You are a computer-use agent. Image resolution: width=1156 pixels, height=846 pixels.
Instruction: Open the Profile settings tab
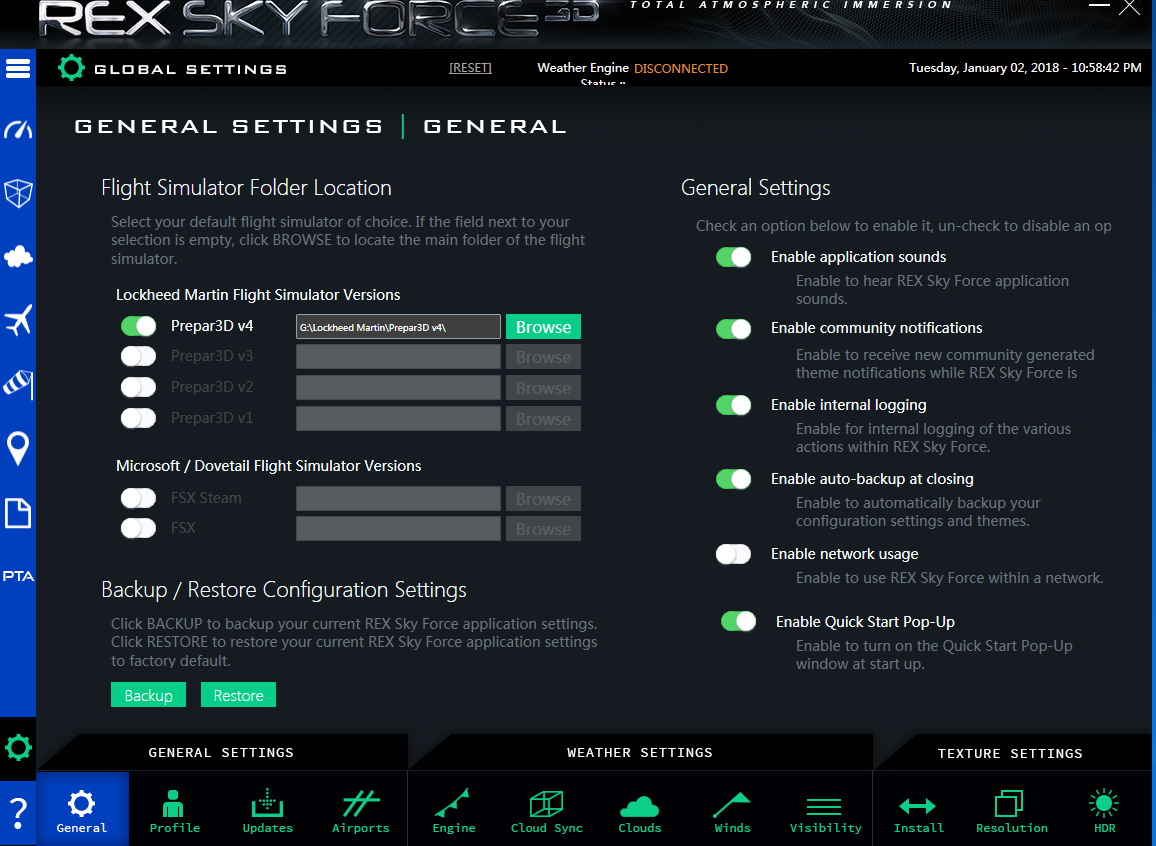[175, 809]
